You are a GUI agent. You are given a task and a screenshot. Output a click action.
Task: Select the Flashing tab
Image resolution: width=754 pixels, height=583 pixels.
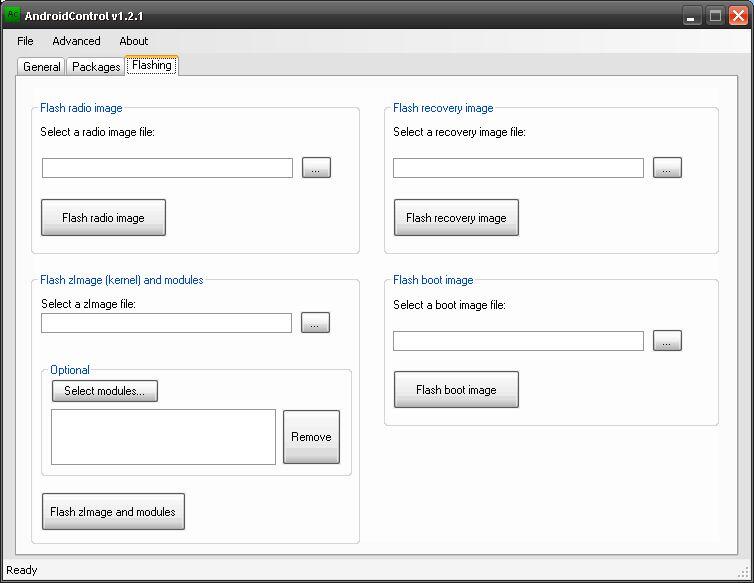[152, 65]
